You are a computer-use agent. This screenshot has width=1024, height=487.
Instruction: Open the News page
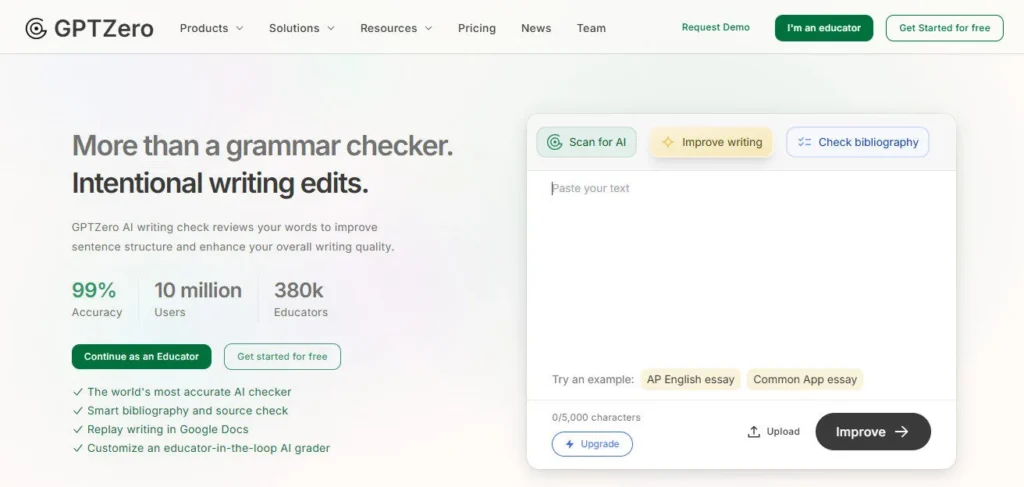pyautogui.click(x=536, y=28)
